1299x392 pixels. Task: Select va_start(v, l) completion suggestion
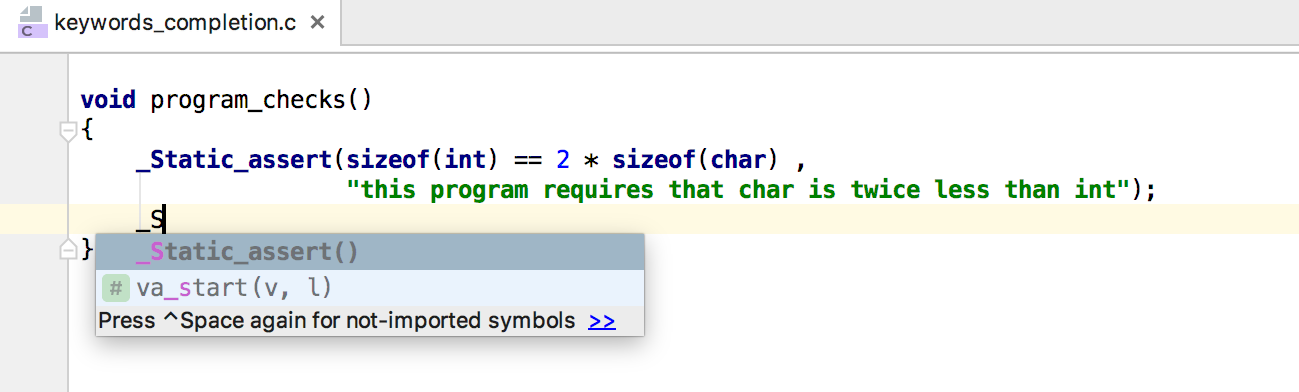point(370,288)
